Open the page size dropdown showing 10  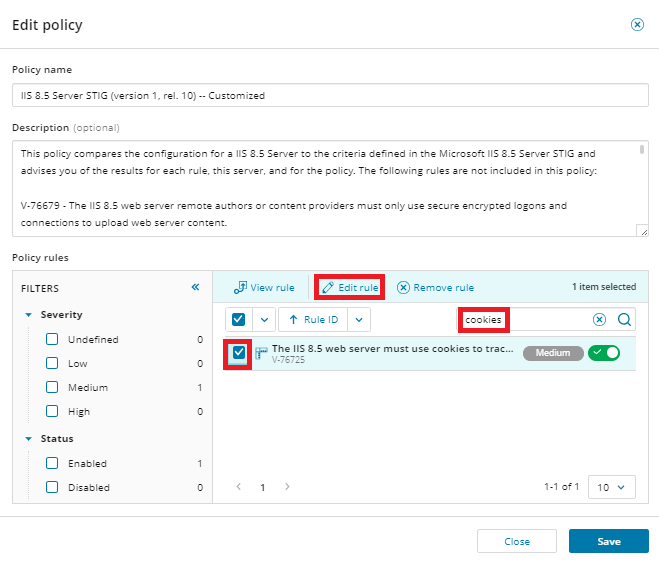(612, 487)
